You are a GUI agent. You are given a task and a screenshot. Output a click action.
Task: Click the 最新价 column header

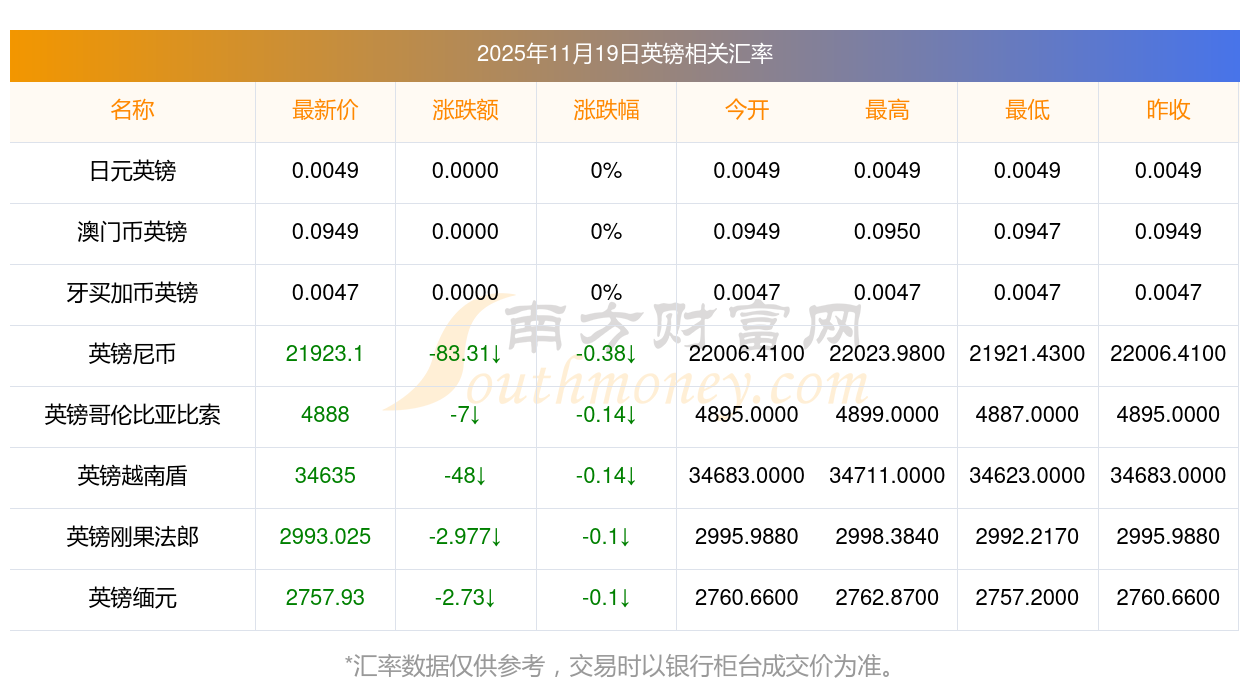(325, 110)
